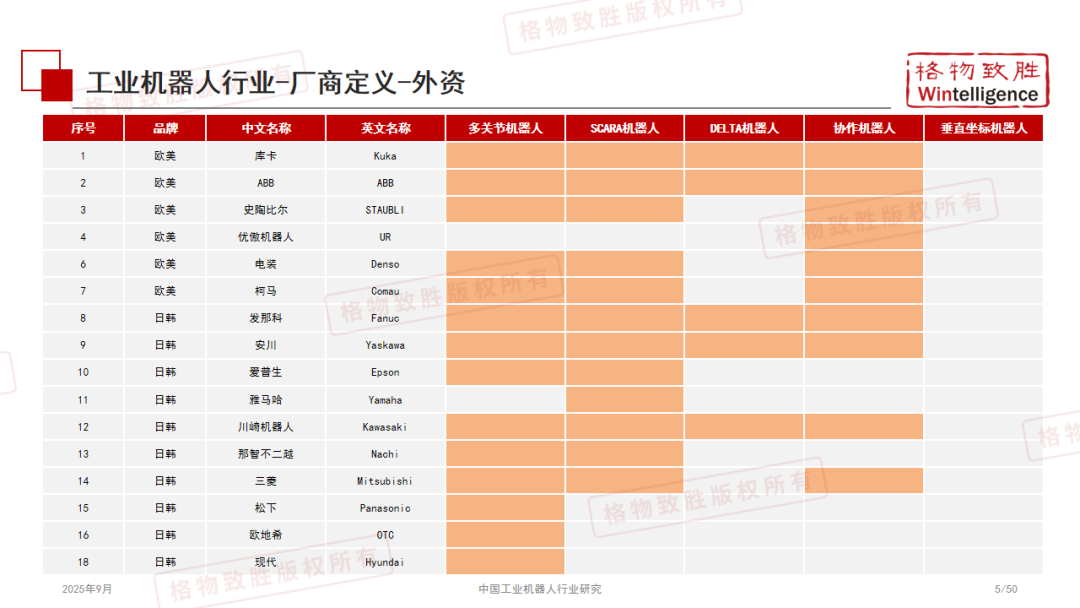Select the 松下 cell
Viewport: 1080px width, 608px height.
pos(266,508)
